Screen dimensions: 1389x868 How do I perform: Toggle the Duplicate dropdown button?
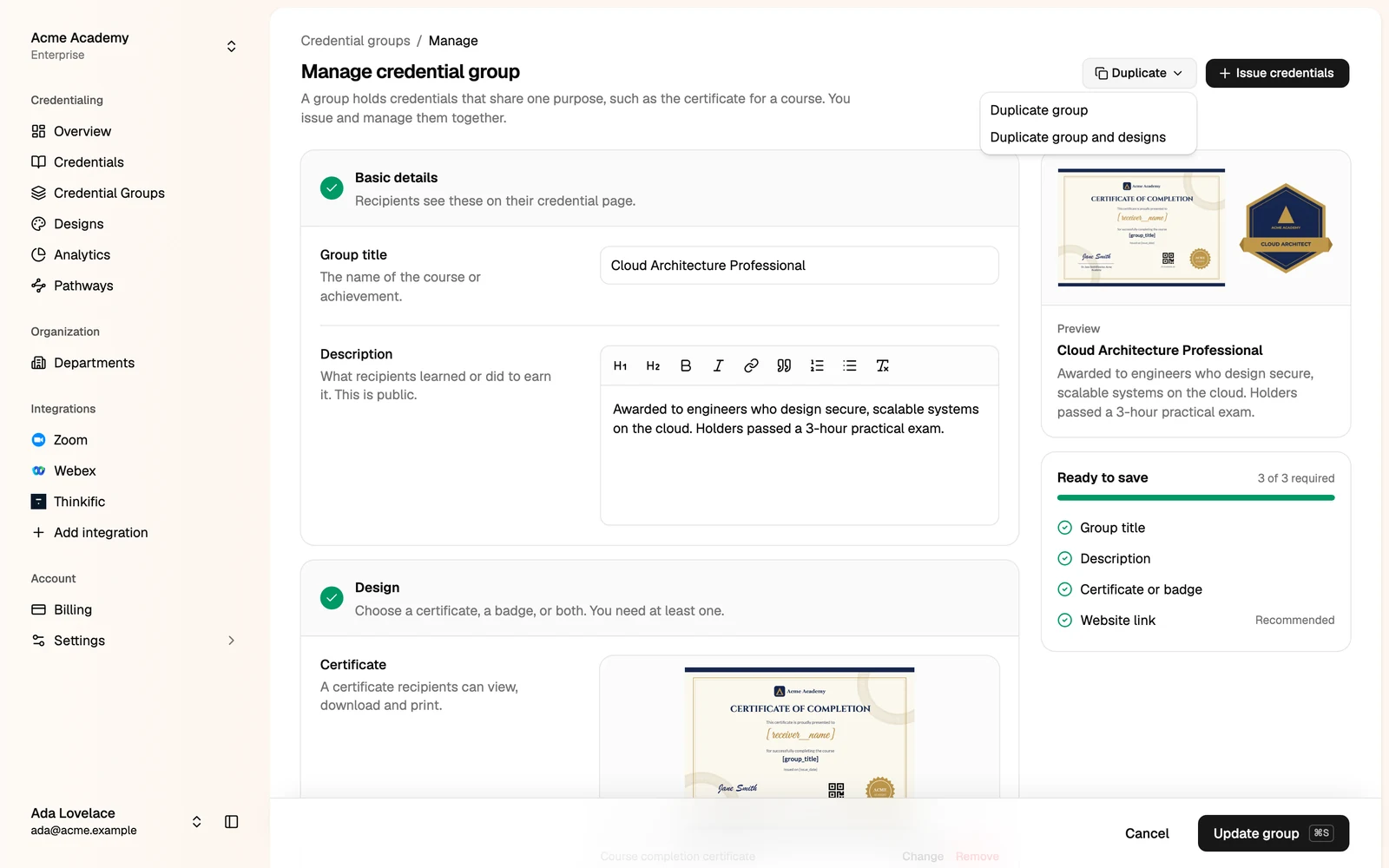tap(1139, 73)
